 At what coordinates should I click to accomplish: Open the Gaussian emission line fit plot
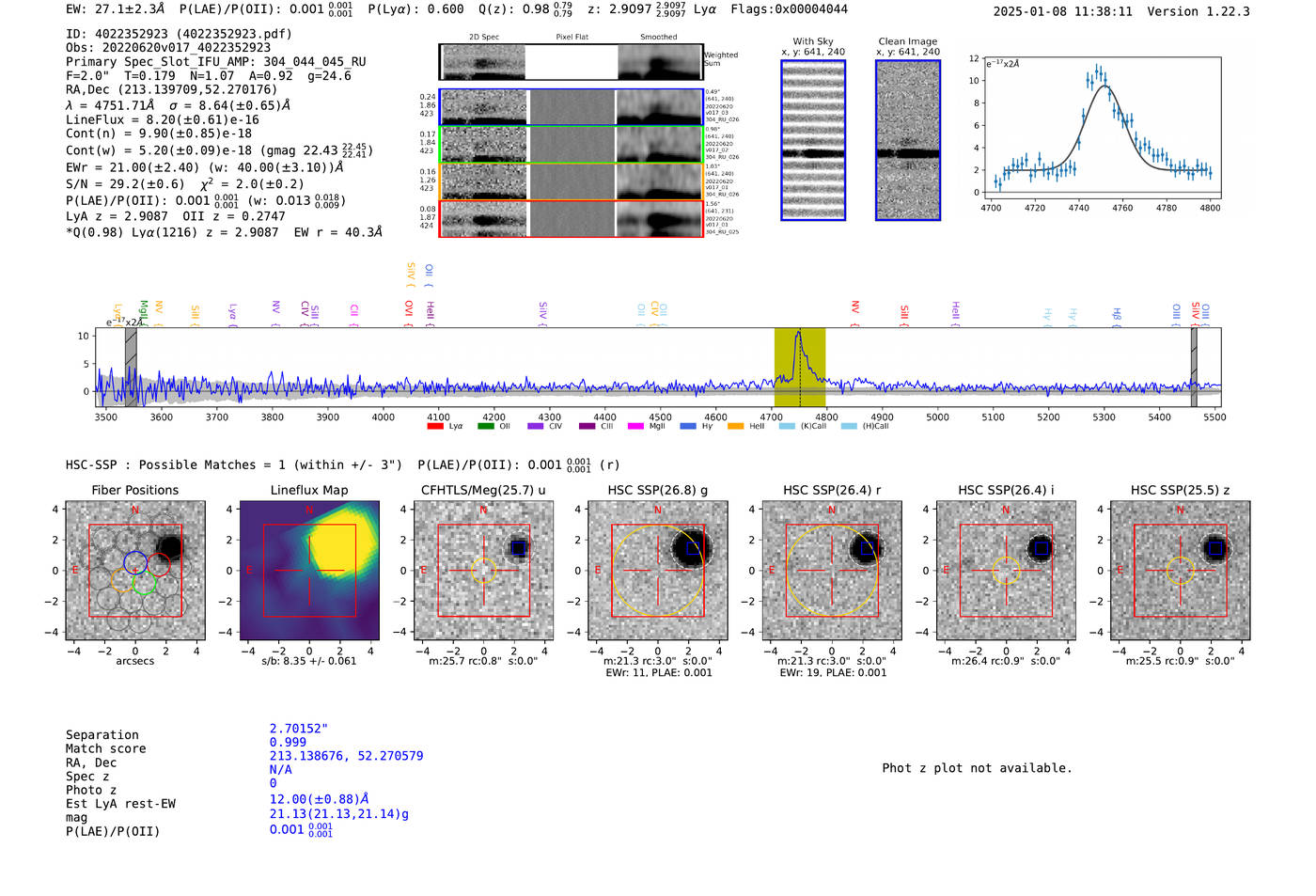click(1102, 129)
